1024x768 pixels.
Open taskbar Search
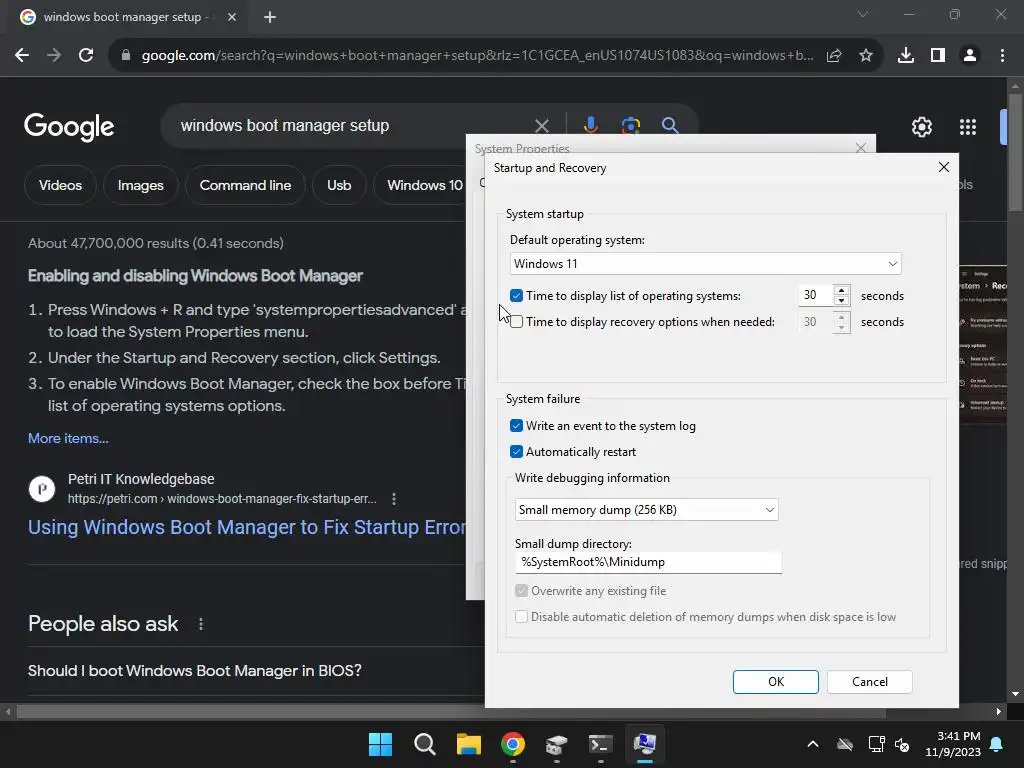click(424, 744)
